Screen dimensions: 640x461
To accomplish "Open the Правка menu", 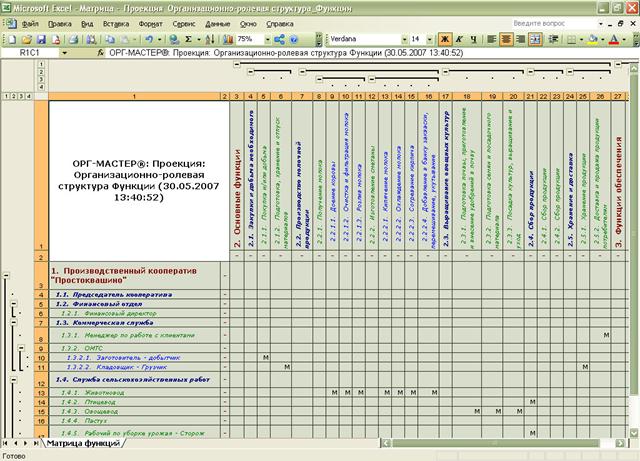I will (60, 24).
